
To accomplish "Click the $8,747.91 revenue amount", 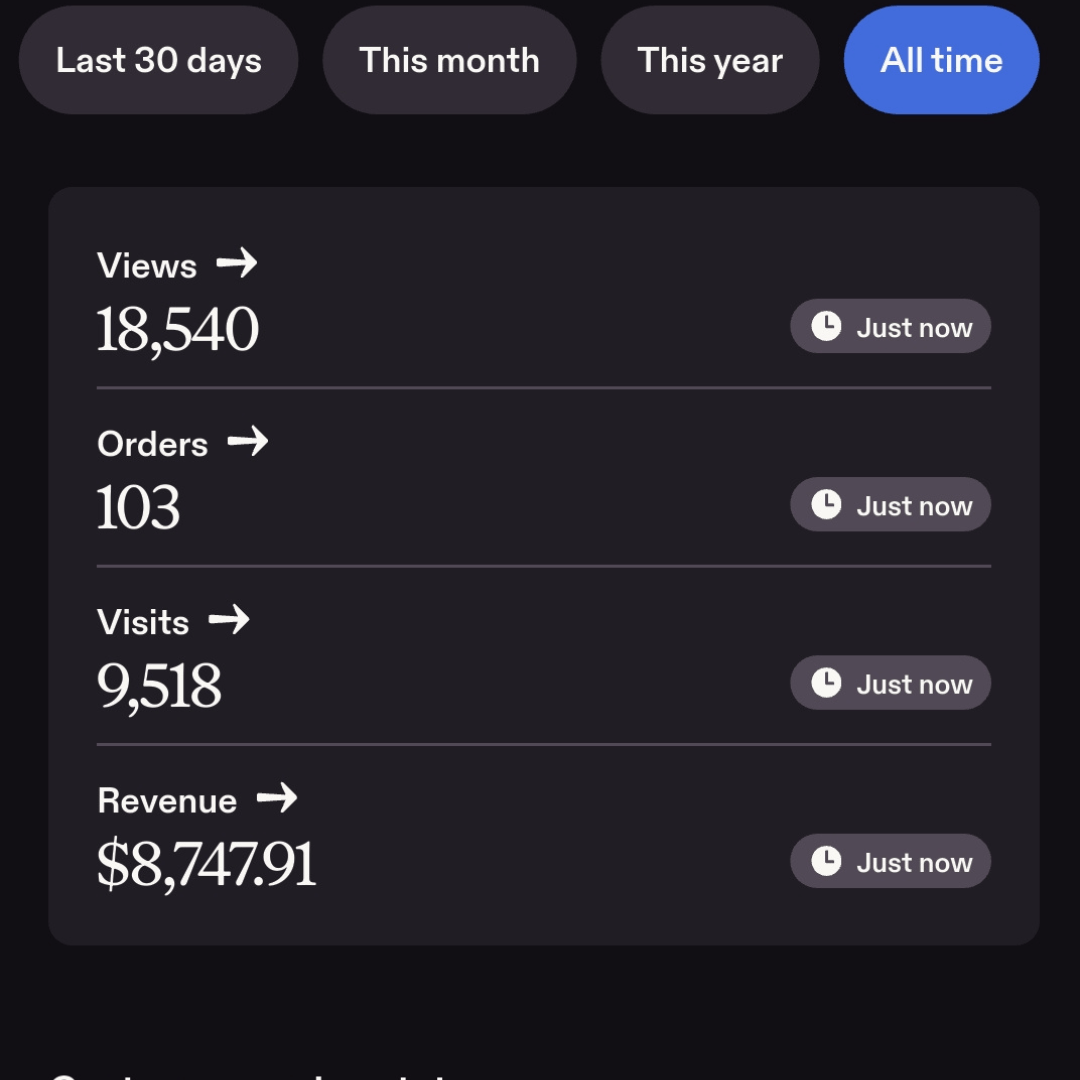I will (x=206, y=865).
